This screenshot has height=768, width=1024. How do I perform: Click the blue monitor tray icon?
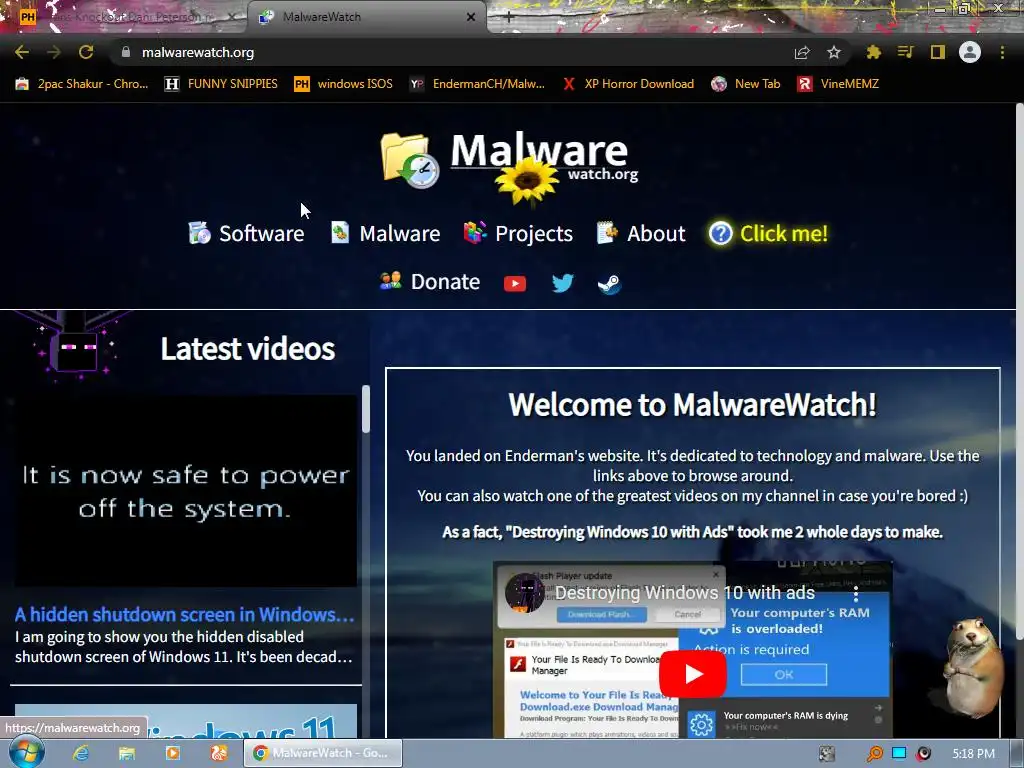(x=899, y=753)
